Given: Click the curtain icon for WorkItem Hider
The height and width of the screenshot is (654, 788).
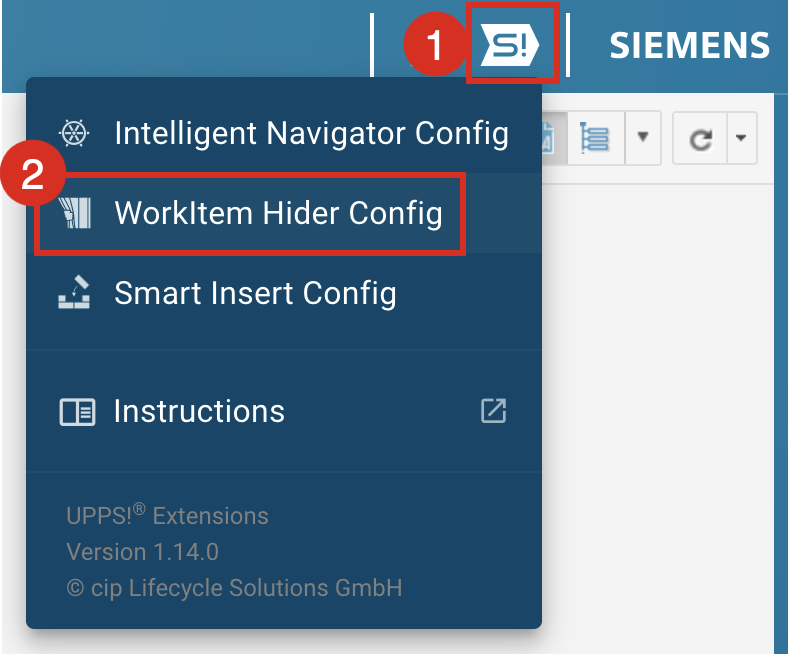Looking at the screenshot, I should pos(75,213).
